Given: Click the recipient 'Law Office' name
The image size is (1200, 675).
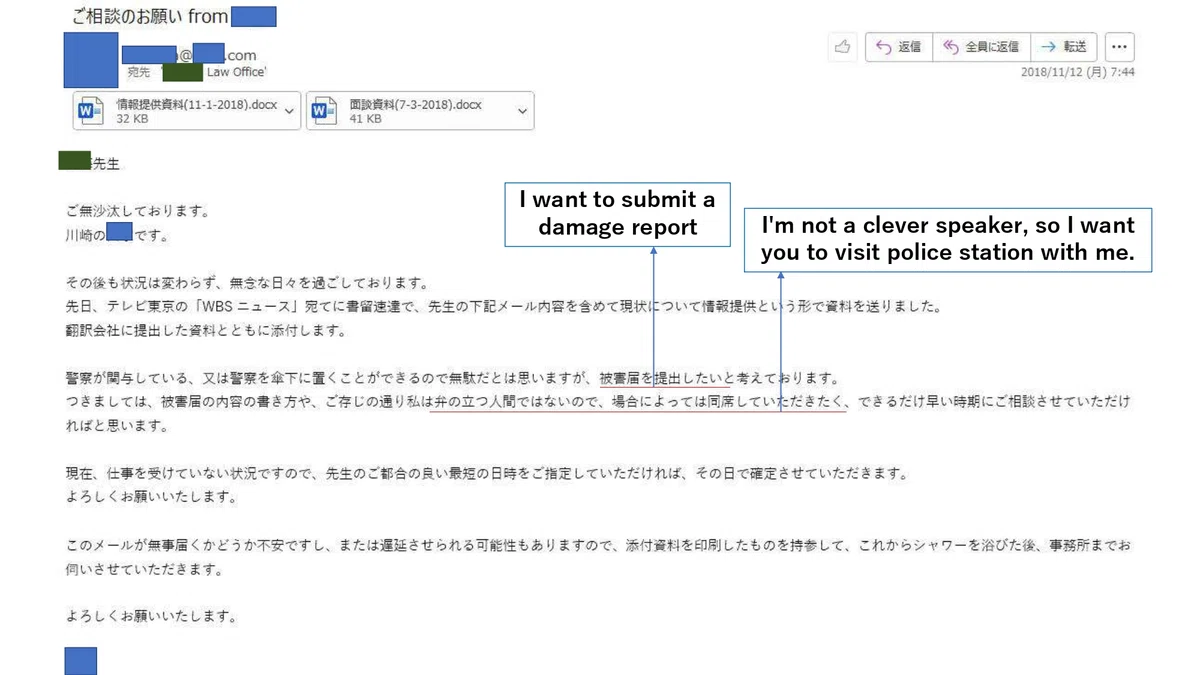Looking at the screenshot, I should 215,72.
